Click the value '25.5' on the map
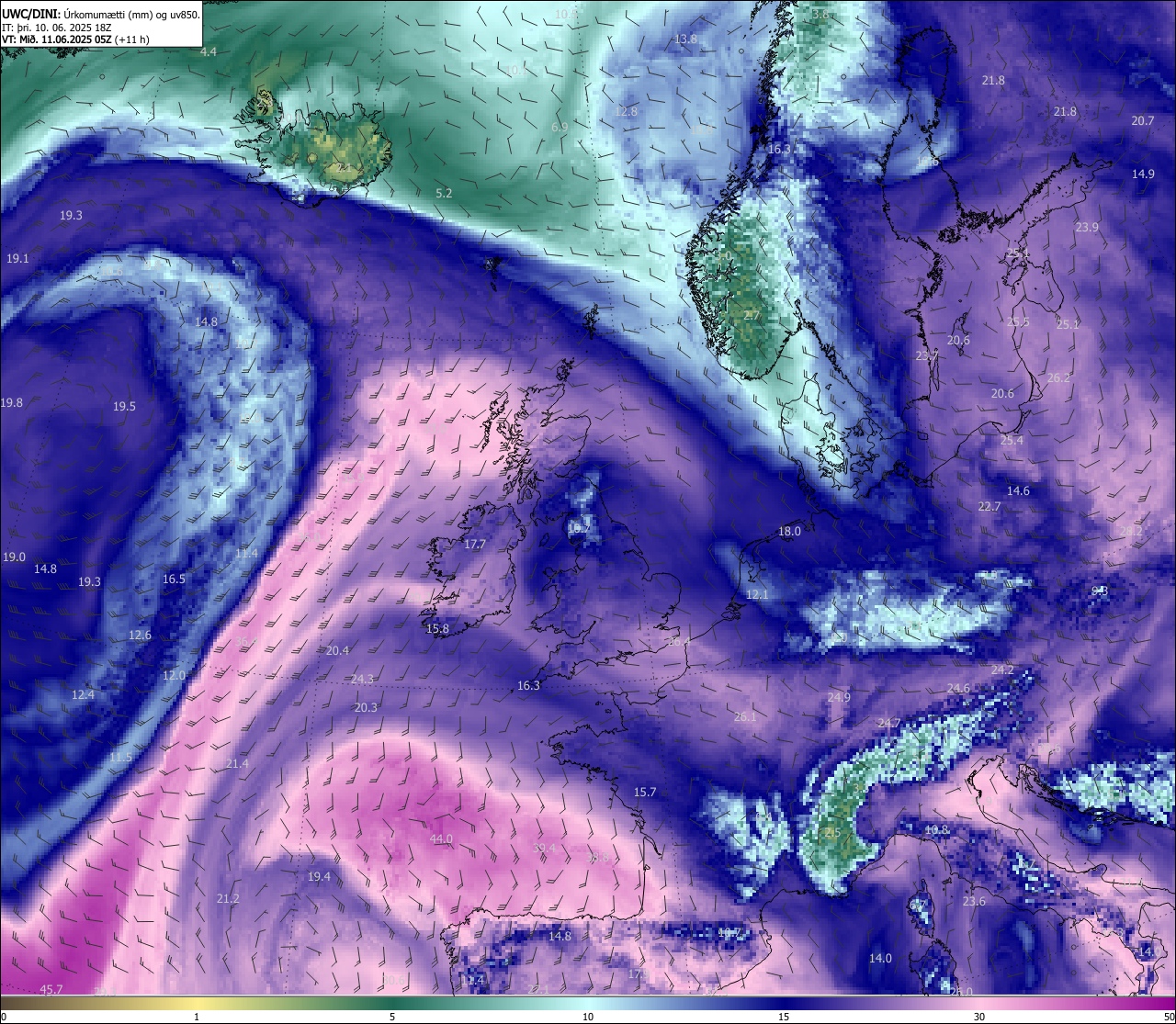 coord(1018,322)
